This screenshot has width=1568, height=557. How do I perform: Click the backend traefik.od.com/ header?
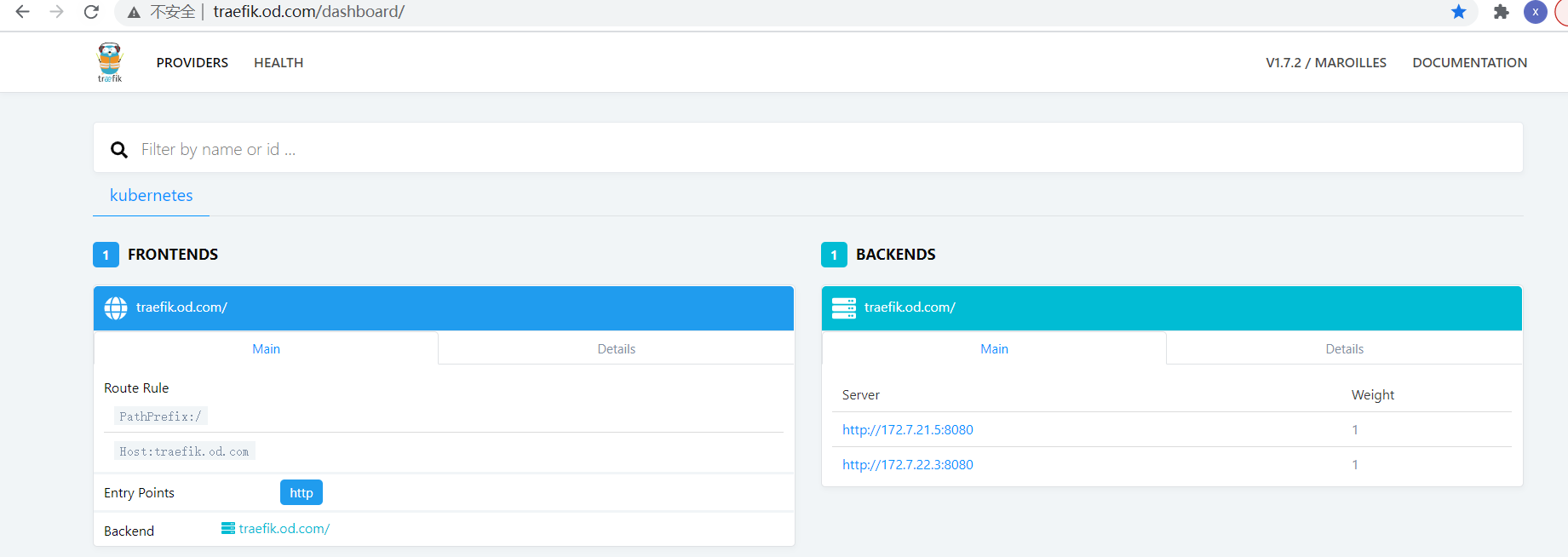pyautogui.click(x=1172, y=307)
